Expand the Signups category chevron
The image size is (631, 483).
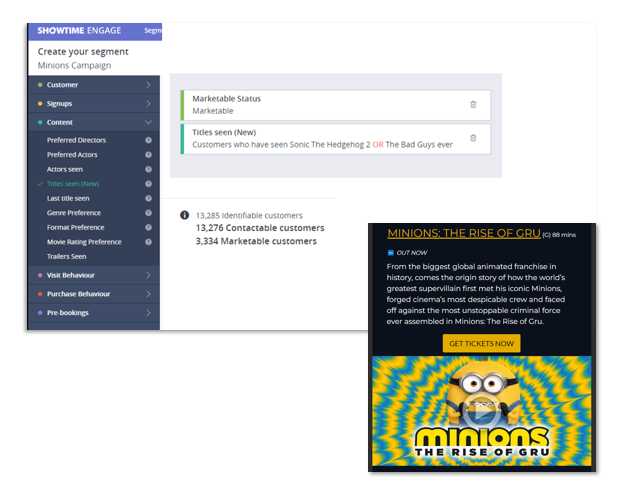tap(148, 103)
